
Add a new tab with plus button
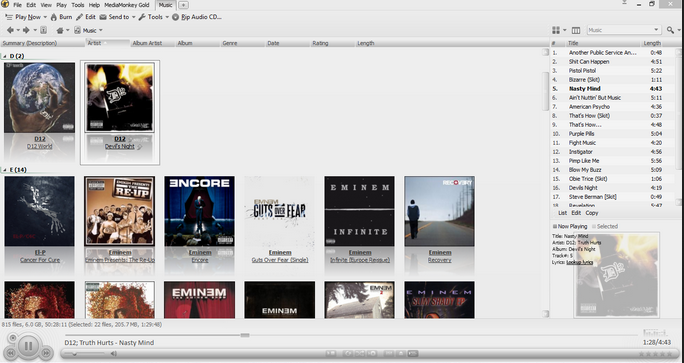point(184,5)
